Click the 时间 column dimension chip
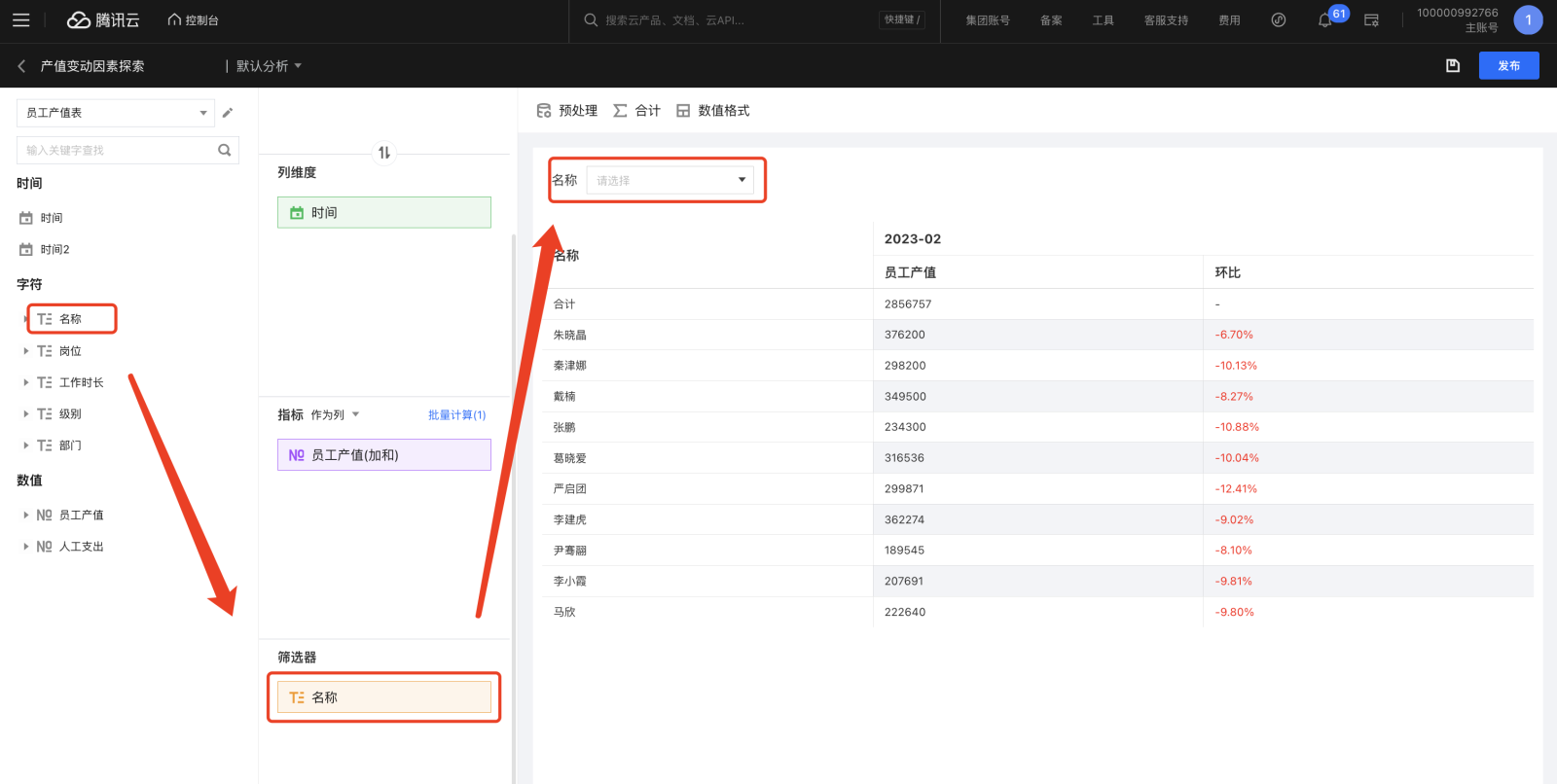 pyautogui.click(x=384, y=213)
